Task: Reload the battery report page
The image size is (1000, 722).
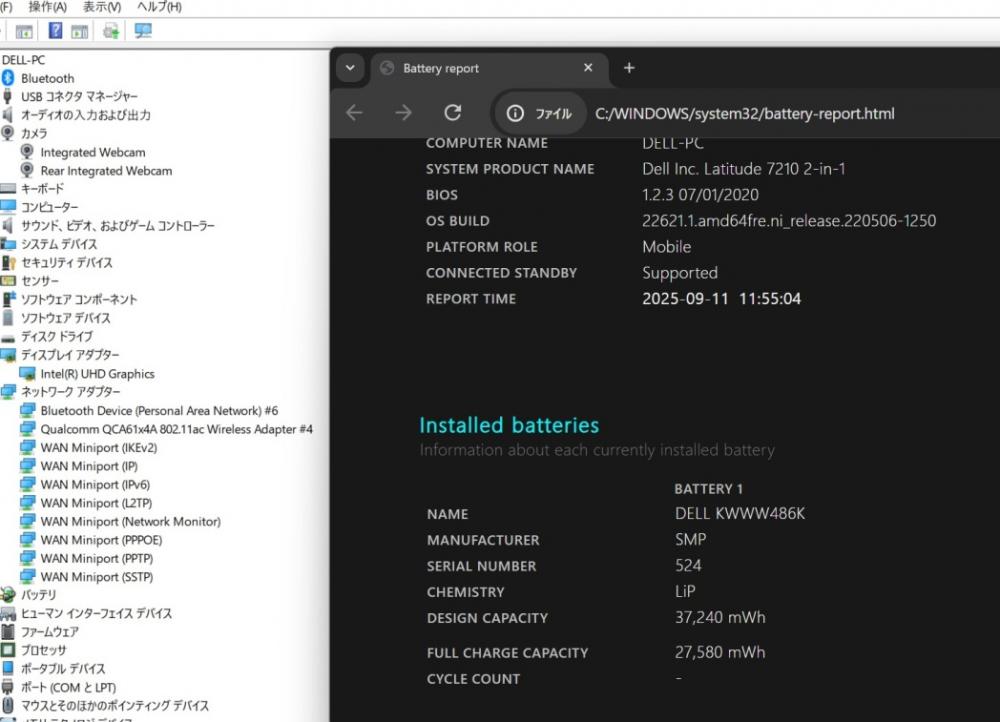Action: click(453, 113)
